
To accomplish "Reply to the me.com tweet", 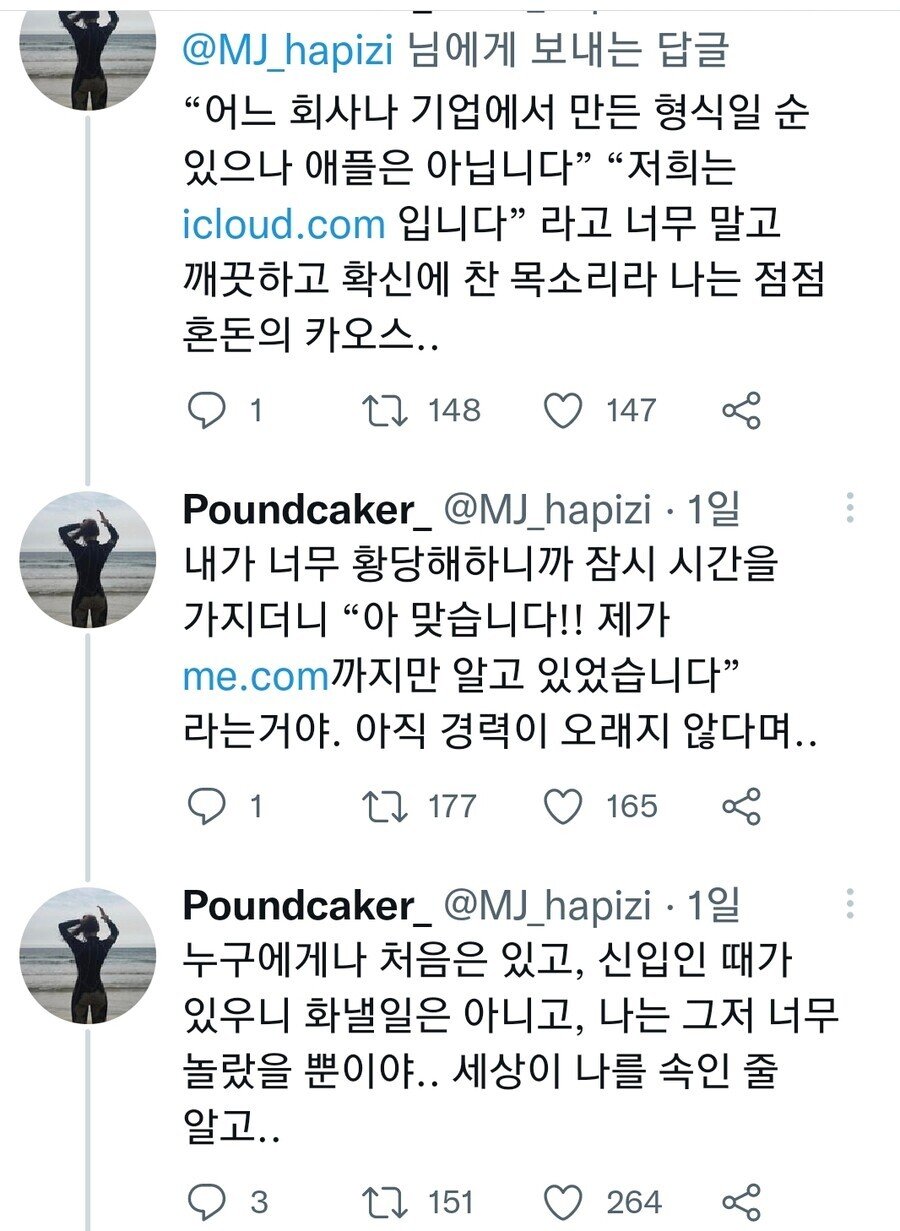I will (x=207, y=806).
